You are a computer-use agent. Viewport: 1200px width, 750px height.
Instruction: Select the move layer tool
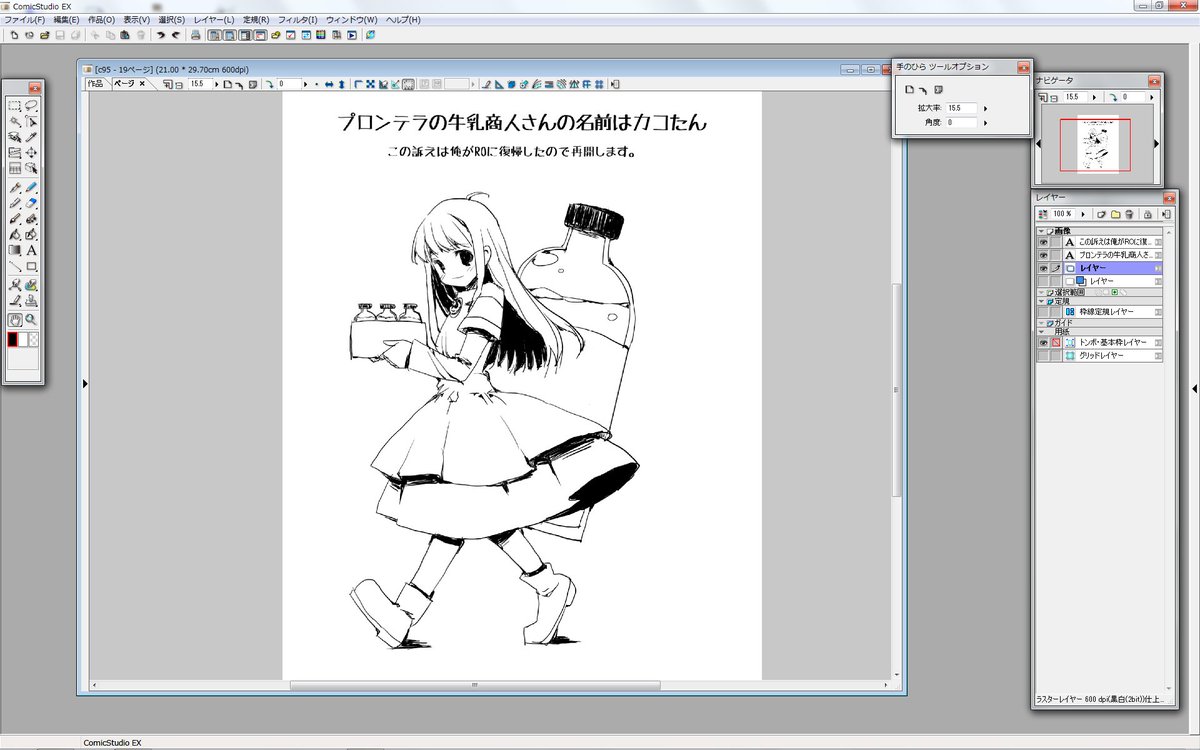click(31, 153)
